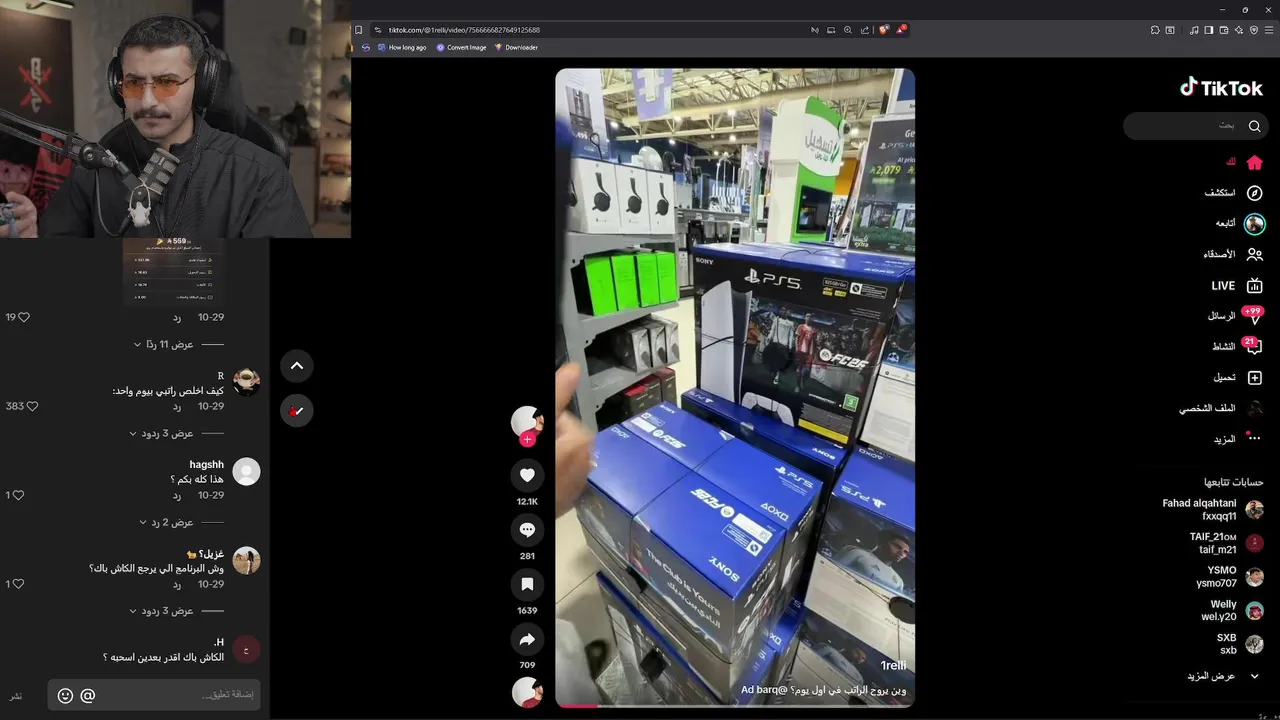The width and height of the screenshot is (1280, 720).
Task: Open the Welly followed account
Action: pyautogui.click(x=1233, y=611)
